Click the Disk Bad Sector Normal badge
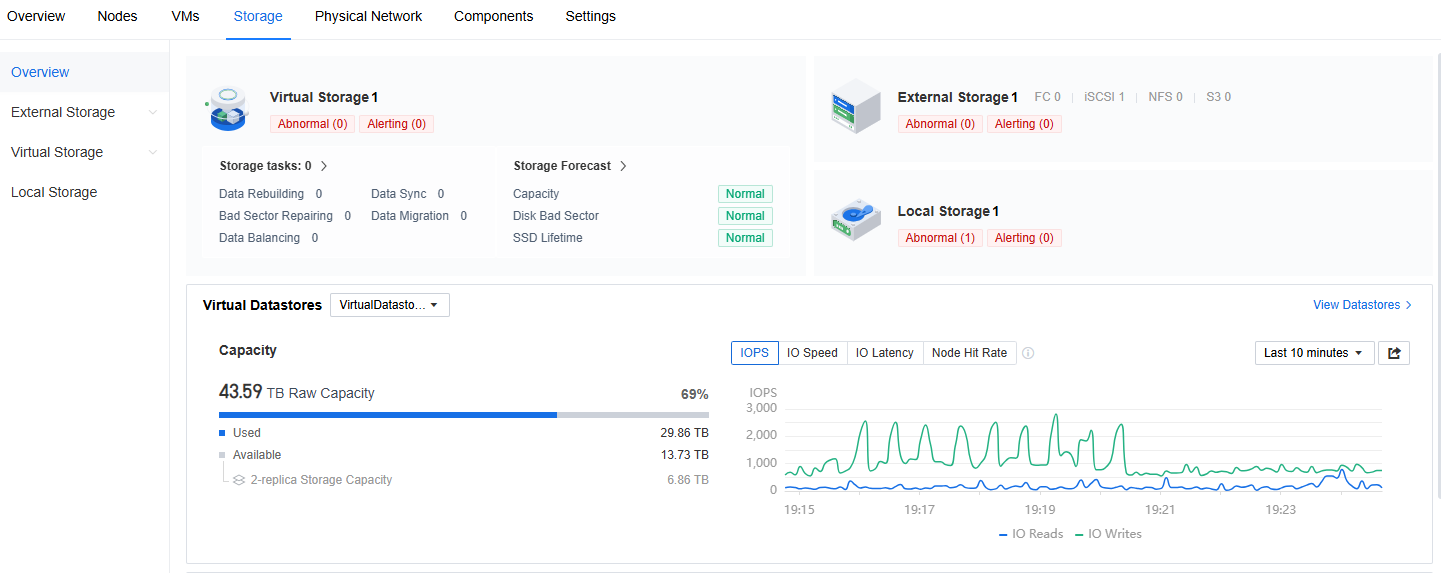 click(745, 216)
